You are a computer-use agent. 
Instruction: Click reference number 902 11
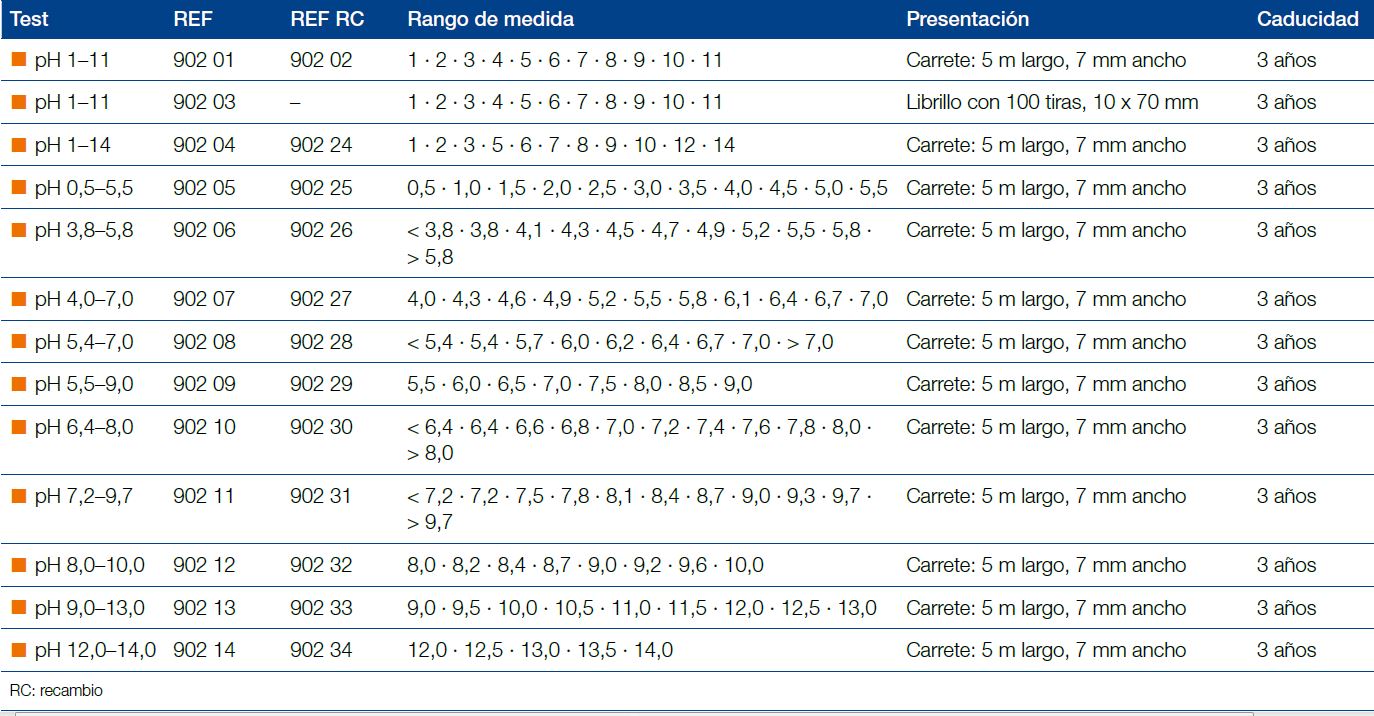203,496
